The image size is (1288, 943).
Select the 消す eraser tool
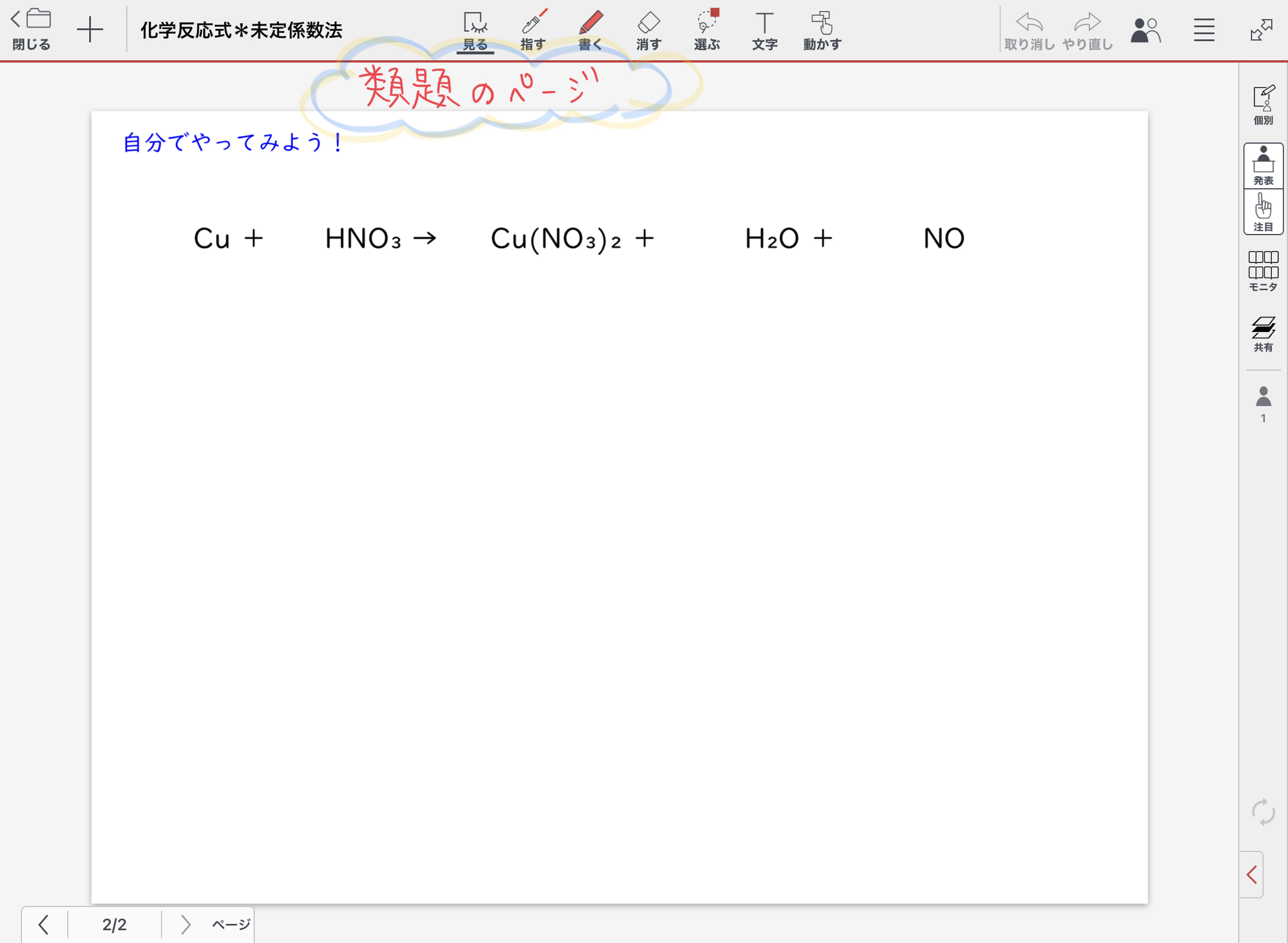click(649, 30)
